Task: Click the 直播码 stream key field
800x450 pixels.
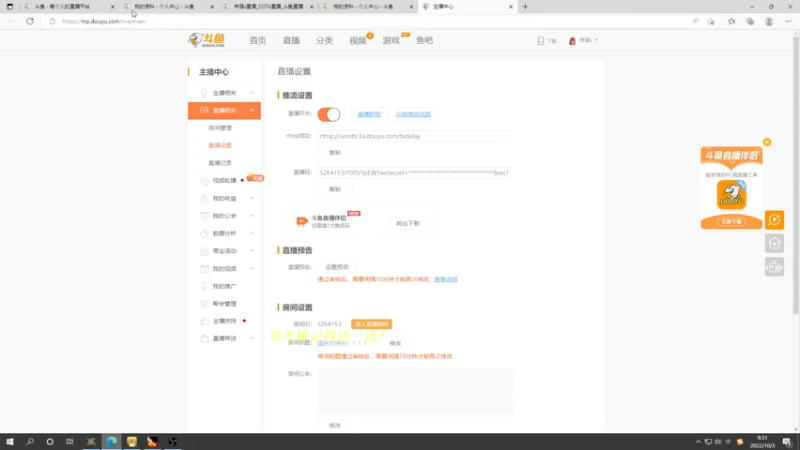Action: [414, 173]
